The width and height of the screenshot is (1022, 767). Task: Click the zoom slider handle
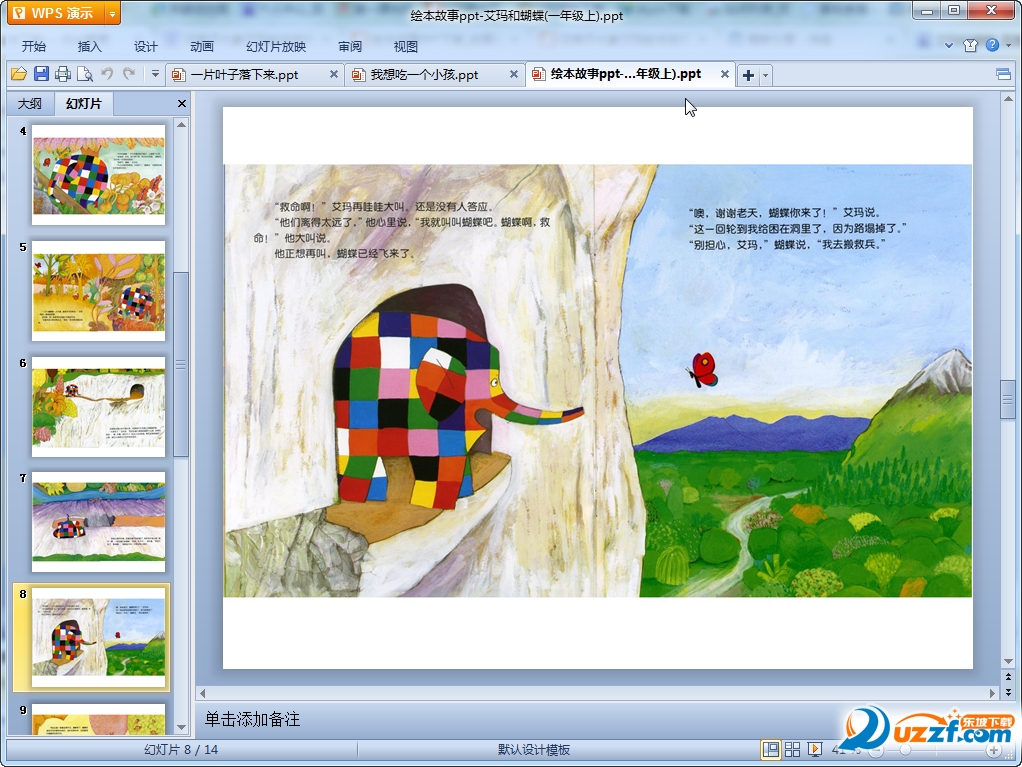click(905, 751)
